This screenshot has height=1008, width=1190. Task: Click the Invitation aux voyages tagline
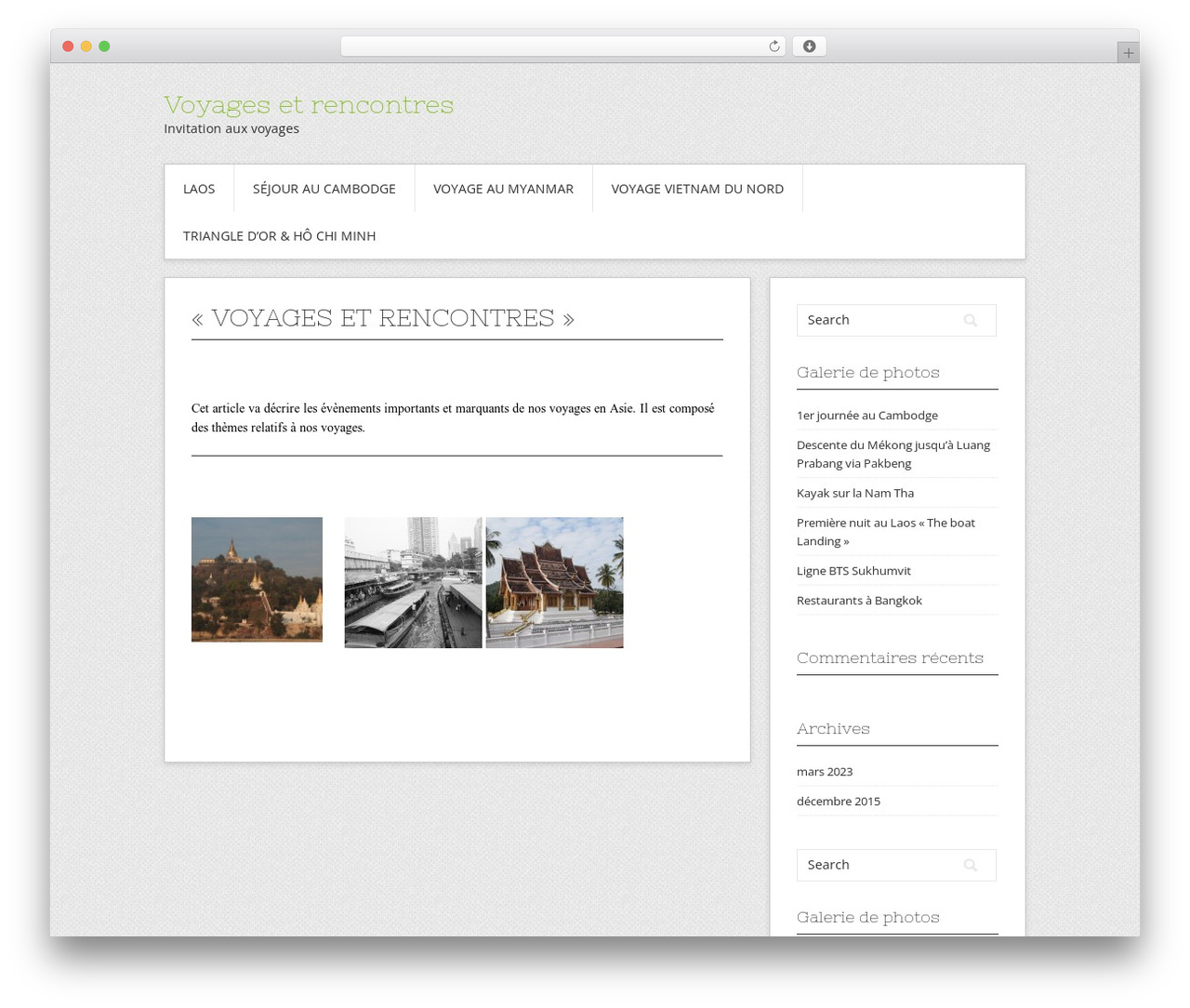[x=231, y=128]
